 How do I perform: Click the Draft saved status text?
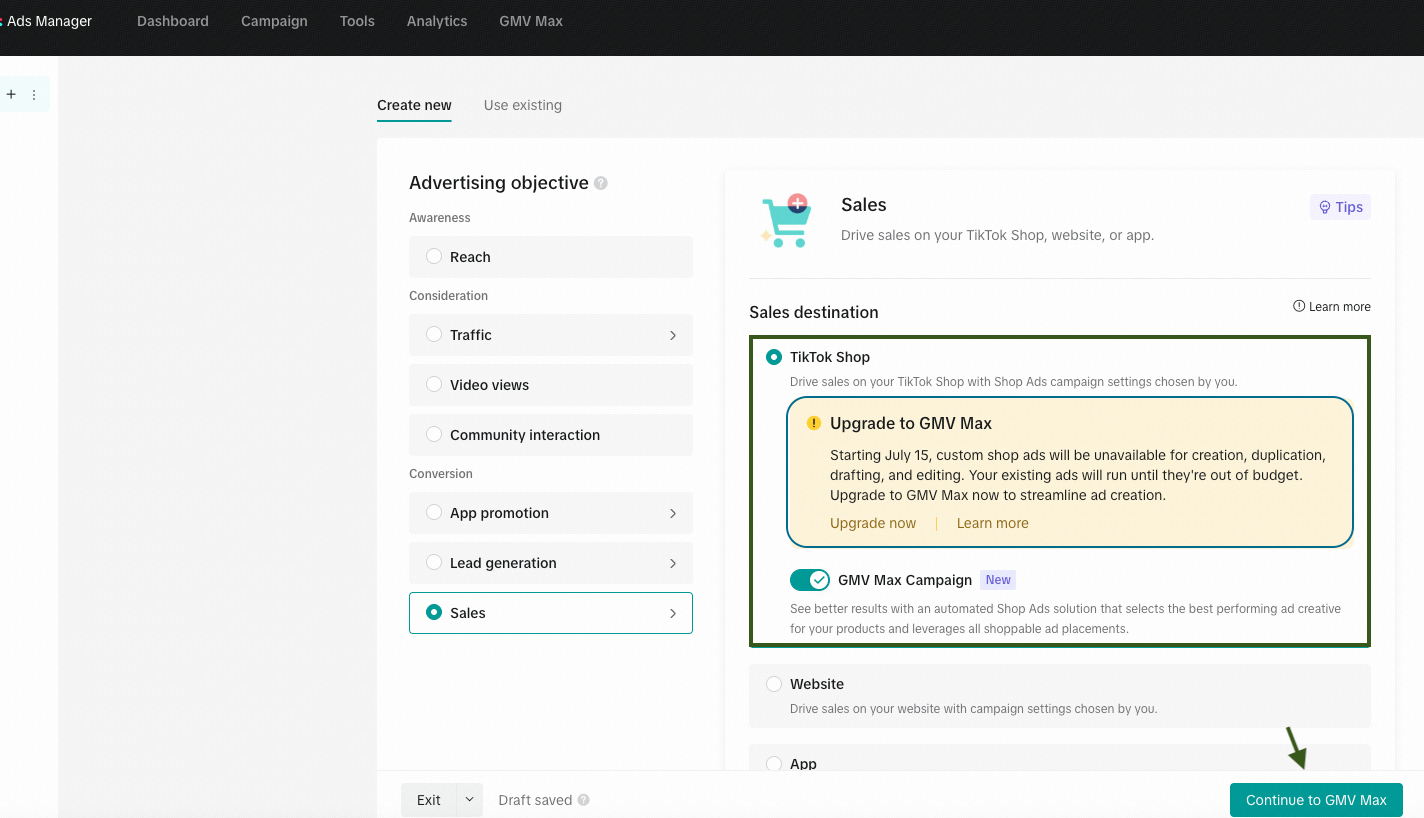coord(535,800)
